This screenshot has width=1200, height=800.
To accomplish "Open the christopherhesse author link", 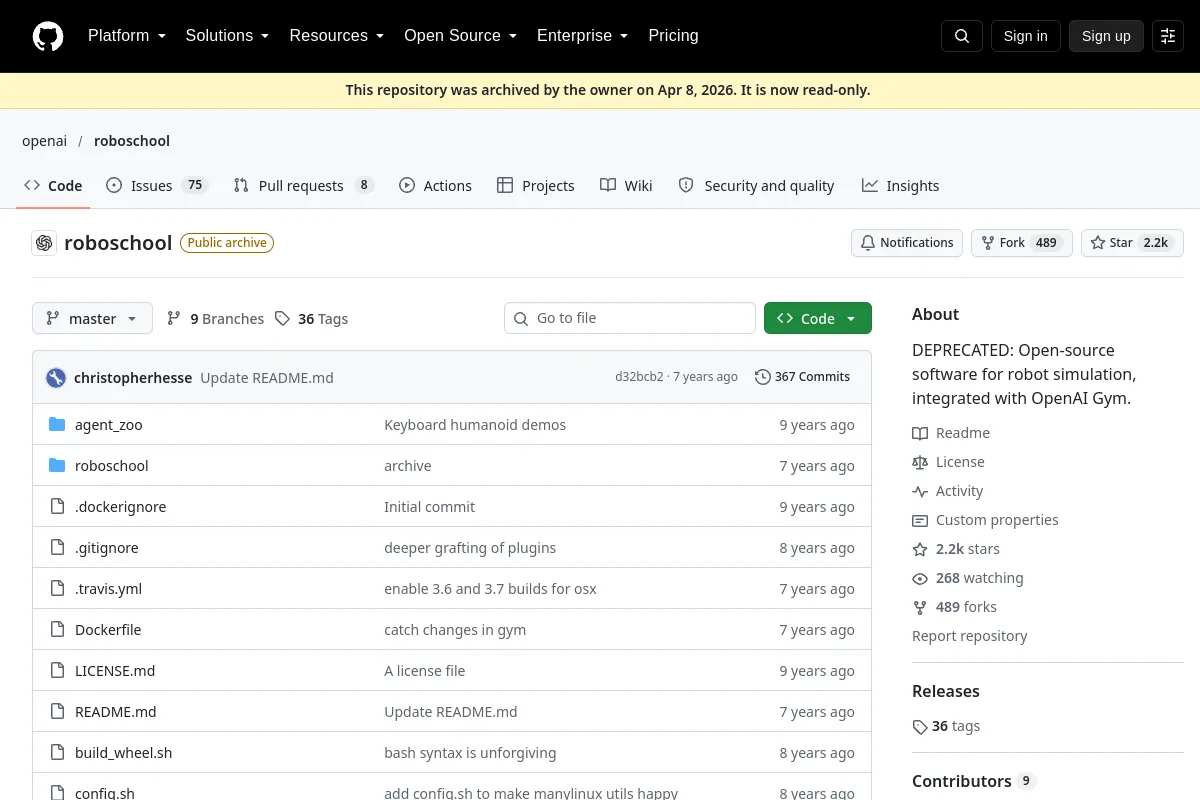I will point(133,378).
